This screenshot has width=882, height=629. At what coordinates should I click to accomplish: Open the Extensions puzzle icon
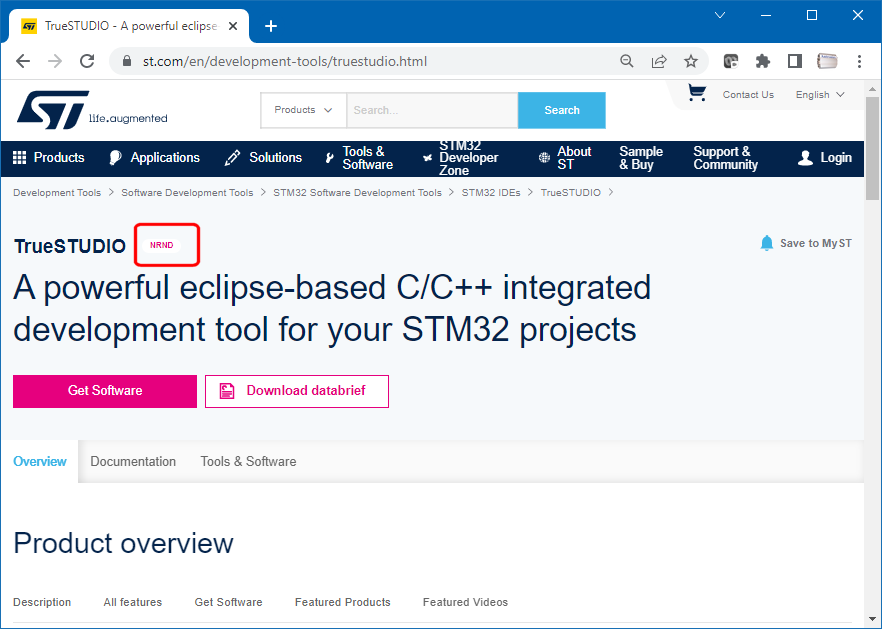point(762,61)
